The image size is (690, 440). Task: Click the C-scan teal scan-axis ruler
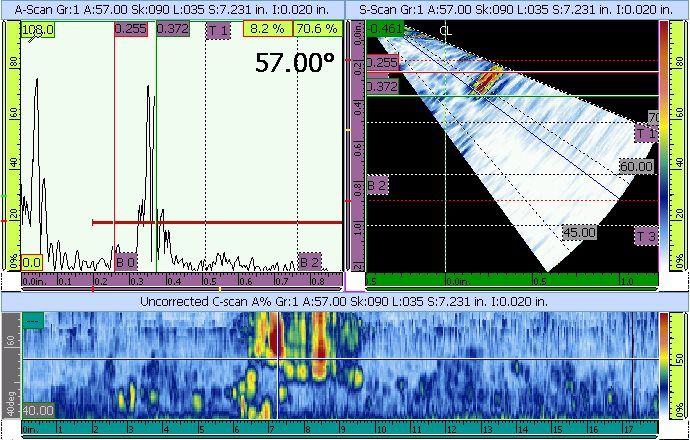pyautogui.click(x=340, y=428)
